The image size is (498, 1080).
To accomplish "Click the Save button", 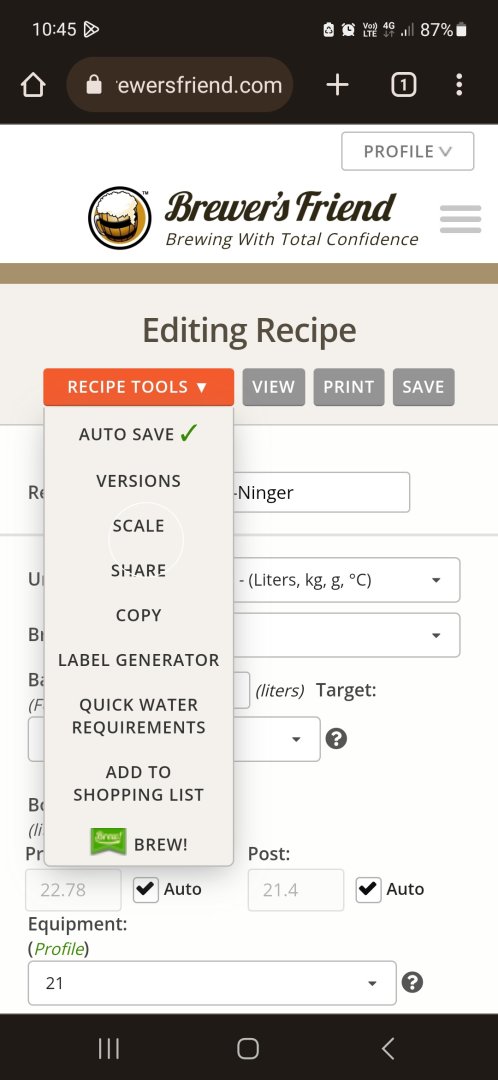I will (x=424, y=387).
